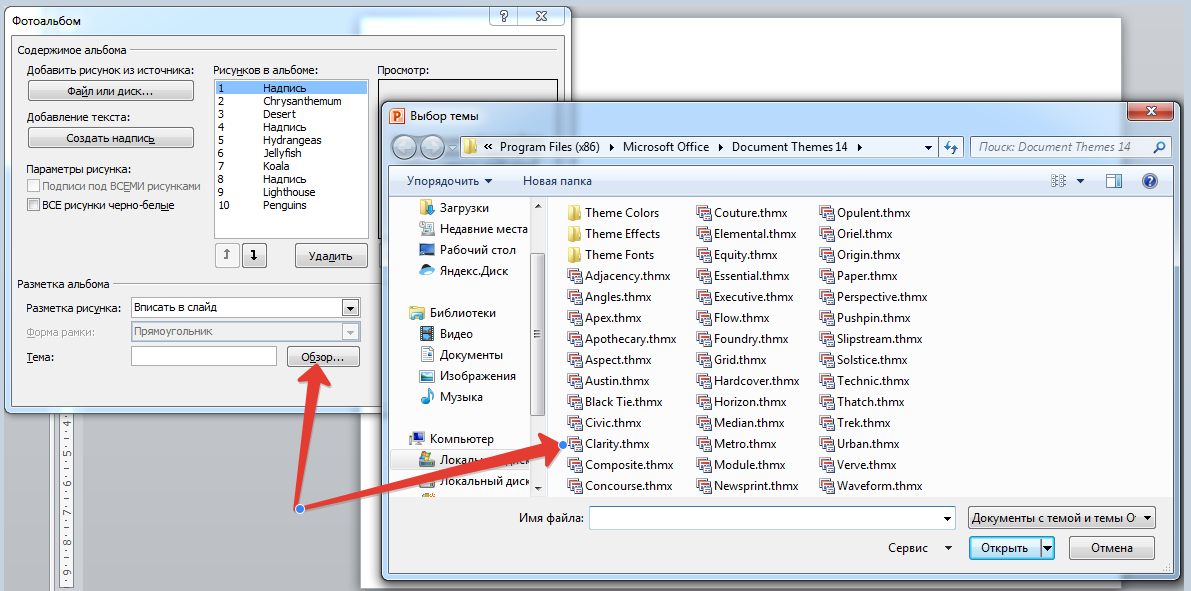Toggle Подписи под ВСЕМИ рисунками checkbox

33,186
